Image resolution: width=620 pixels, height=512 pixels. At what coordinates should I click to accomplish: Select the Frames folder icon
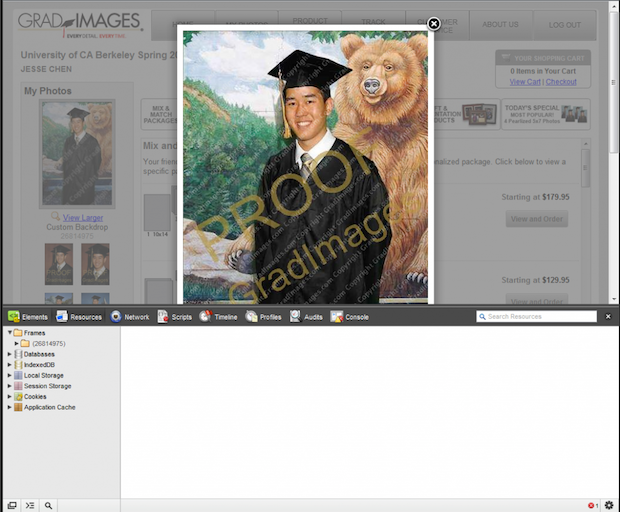(x=18, y=333)
